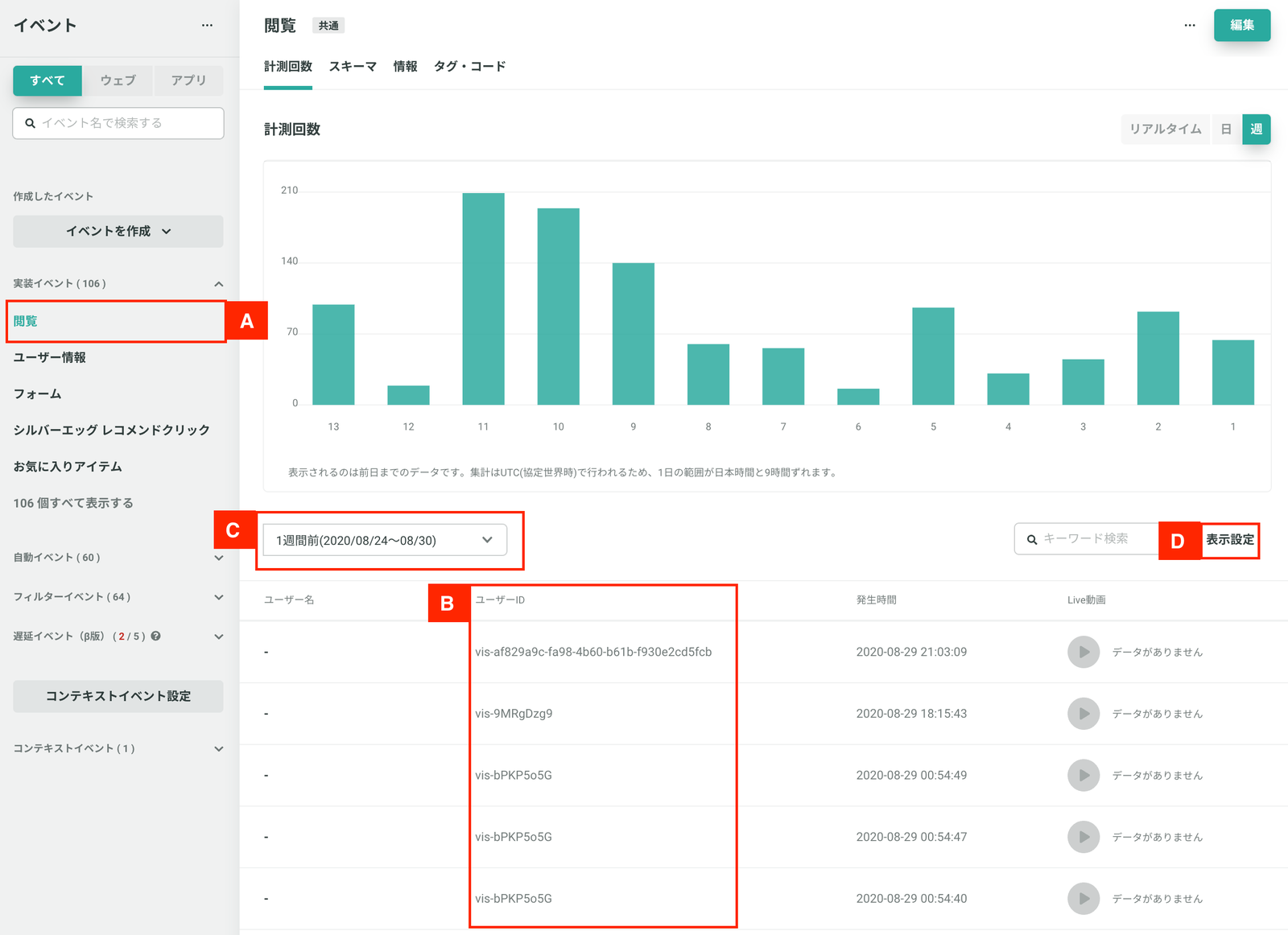The width and height of the screenshot is (1288, 935).
Task: Open 表示設定 display settings
Action: [1229, 540]
